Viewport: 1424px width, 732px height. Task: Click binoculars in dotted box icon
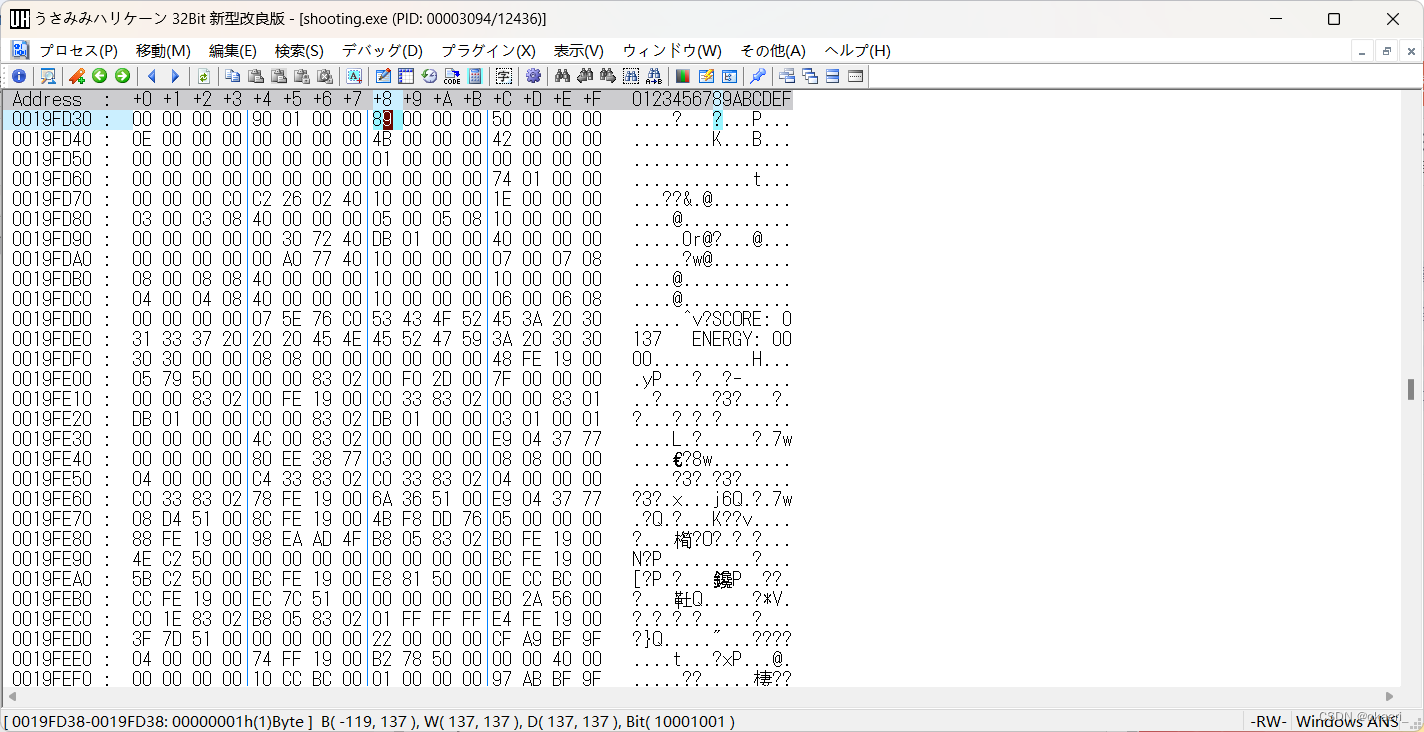(630, 76)
